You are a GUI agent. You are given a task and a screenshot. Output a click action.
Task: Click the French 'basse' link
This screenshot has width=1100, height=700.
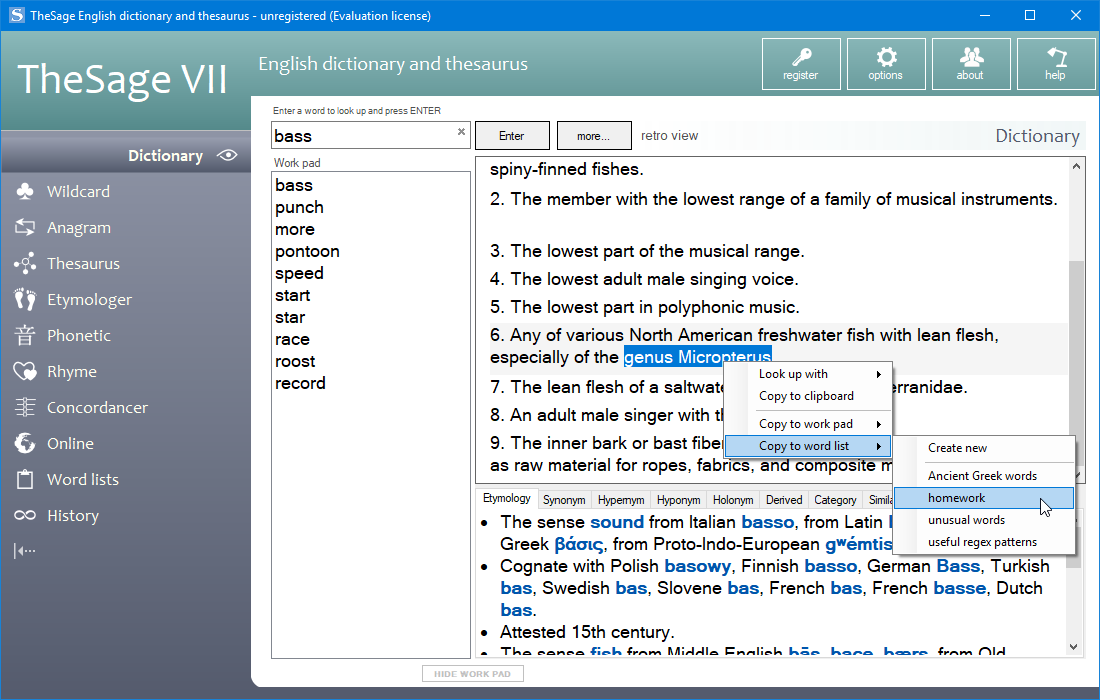pos(960,588)
